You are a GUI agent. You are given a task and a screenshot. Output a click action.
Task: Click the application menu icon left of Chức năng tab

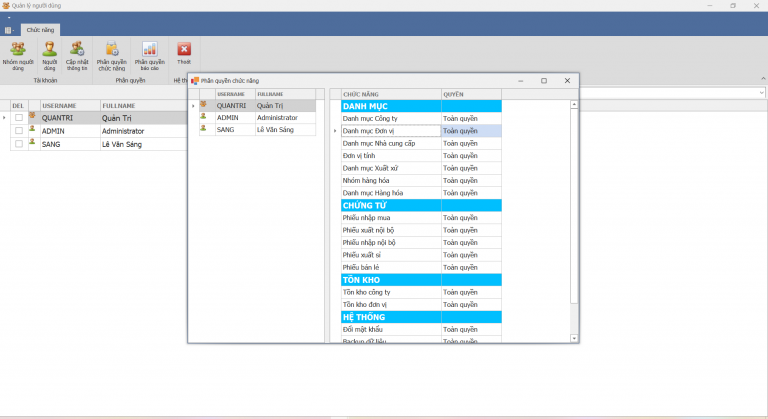tap(9, 30)
